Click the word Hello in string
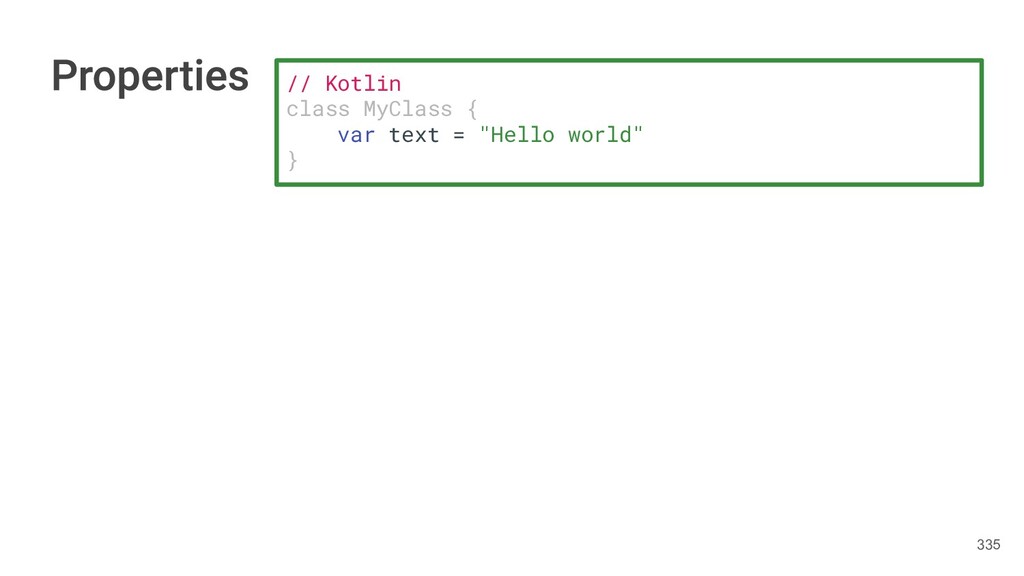The image size is (1024, 576). coord(522,134)
